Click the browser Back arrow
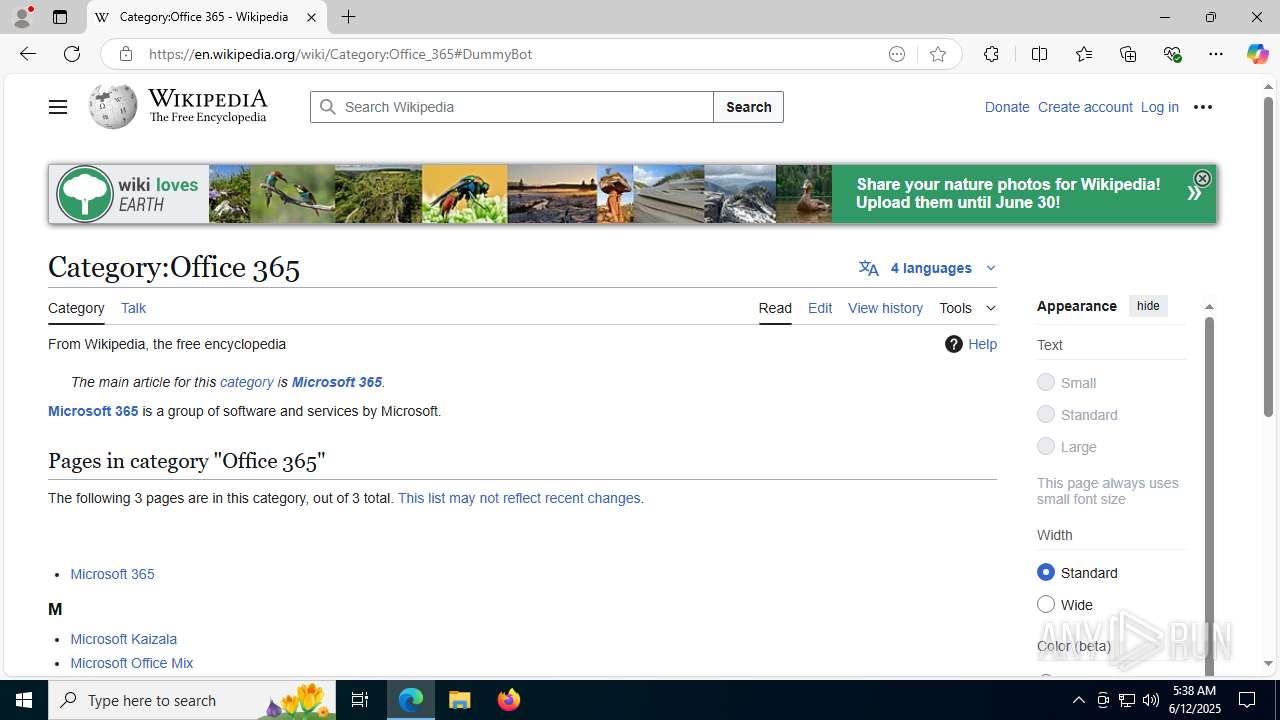The height and width of the screenshot is (720, 1280). (27, 54)
